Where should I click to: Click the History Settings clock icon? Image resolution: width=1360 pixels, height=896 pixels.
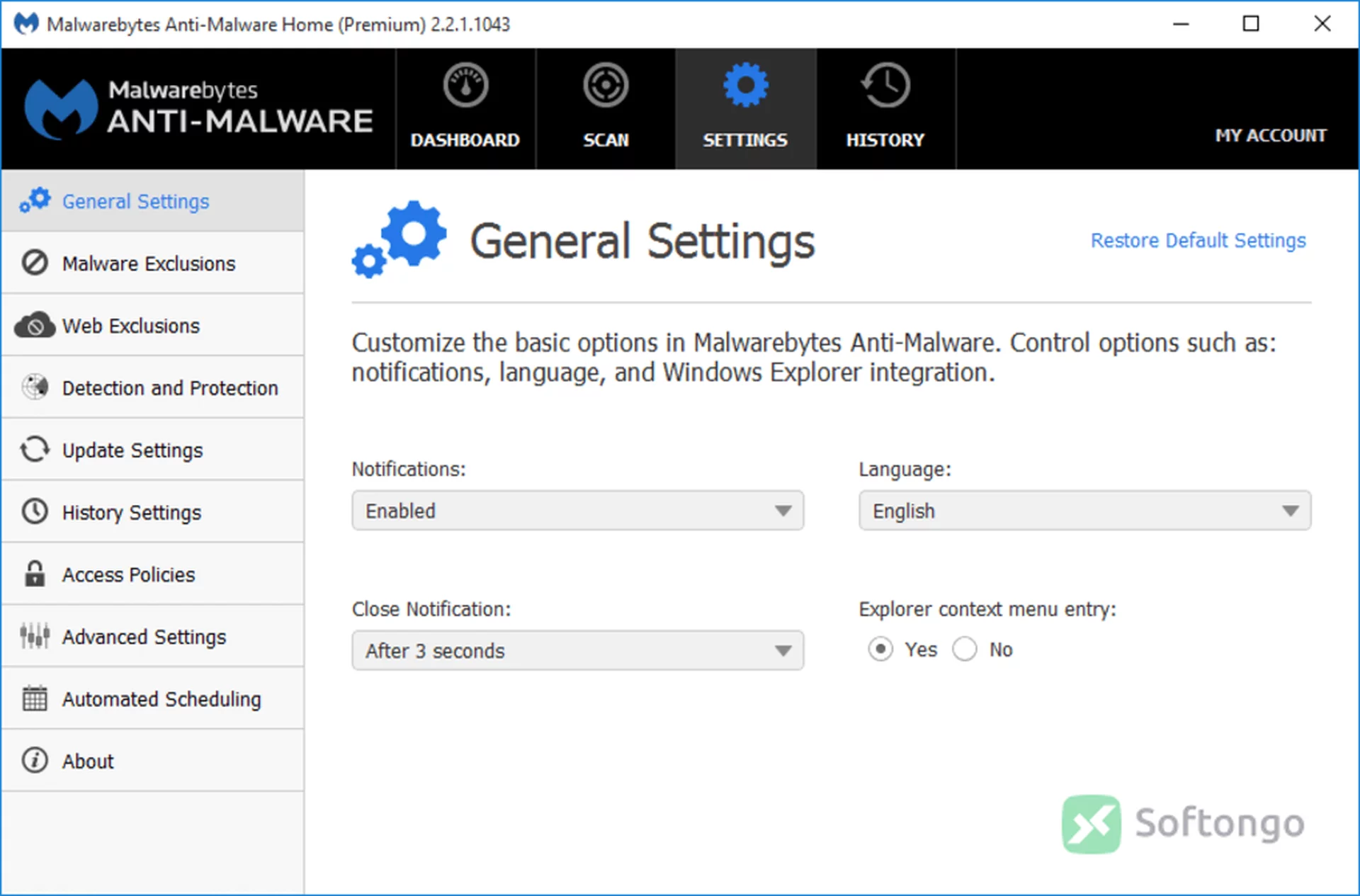point(35,511)
